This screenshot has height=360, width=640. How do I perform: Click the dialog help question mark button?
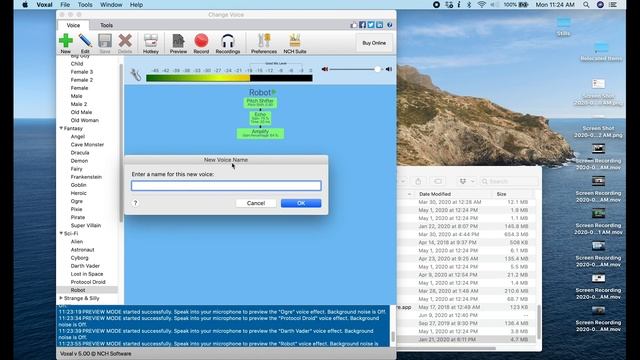pos(136,203)
